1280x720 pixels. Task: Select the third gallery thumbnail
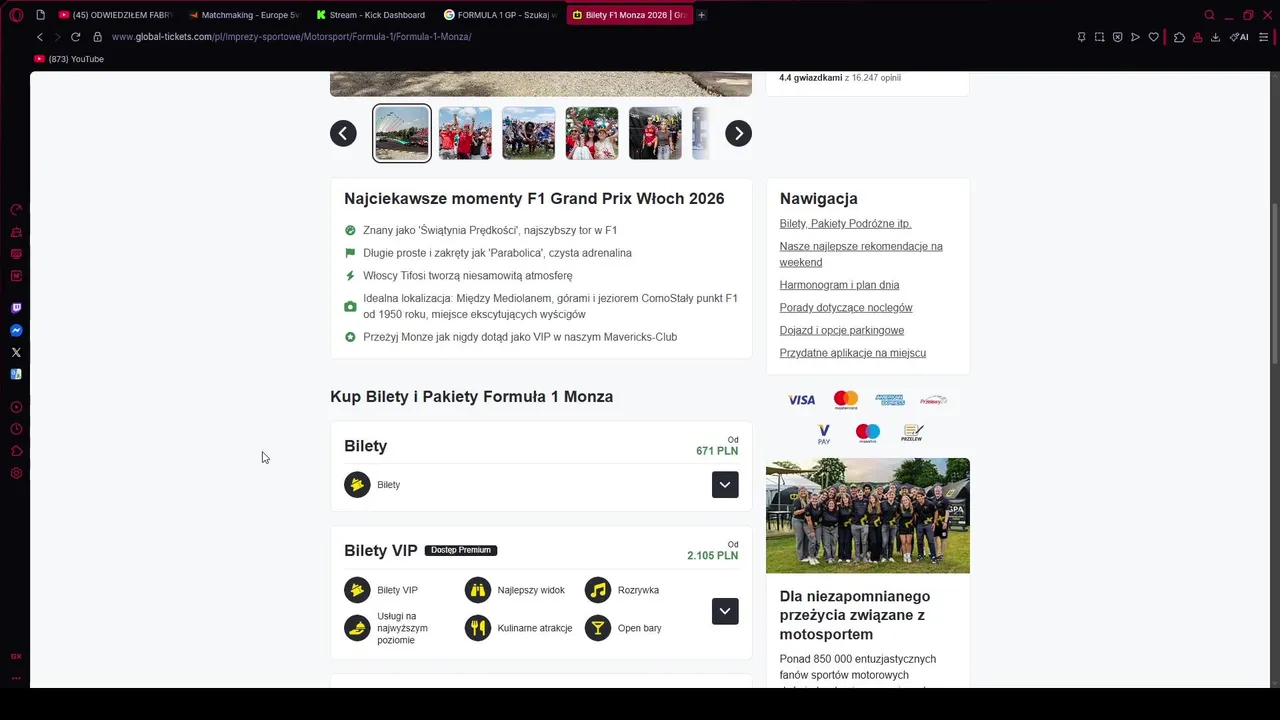[x=528, y=133]
